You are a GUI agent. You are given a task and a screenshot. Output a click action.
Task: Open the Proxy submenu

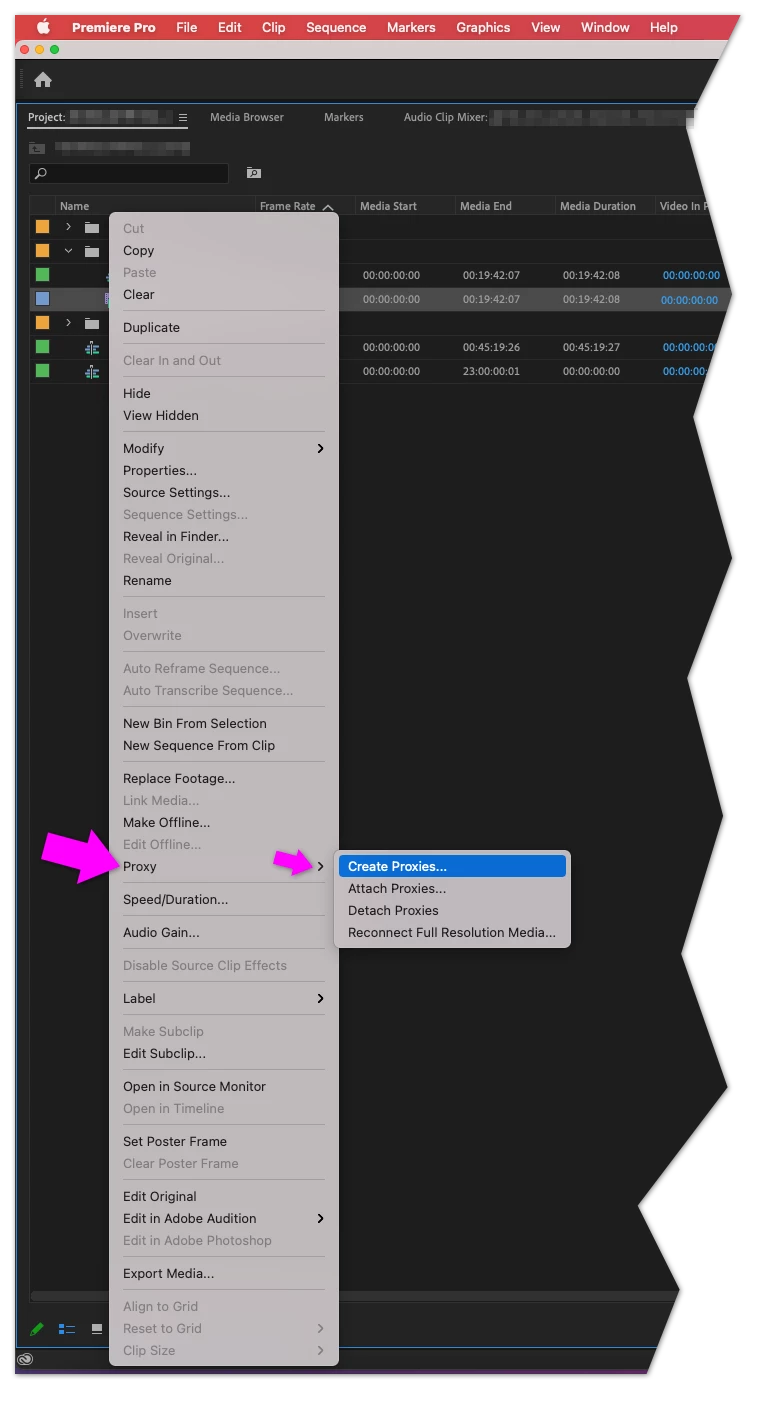(x=224, y=866)
